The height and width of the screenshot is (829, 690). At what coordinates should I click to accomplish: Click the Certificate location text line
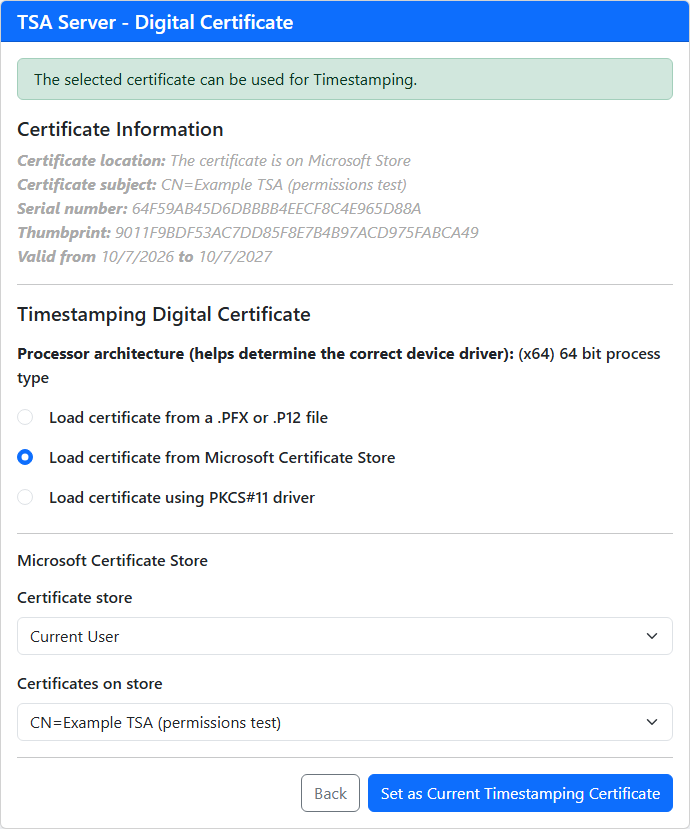point(214,161)
